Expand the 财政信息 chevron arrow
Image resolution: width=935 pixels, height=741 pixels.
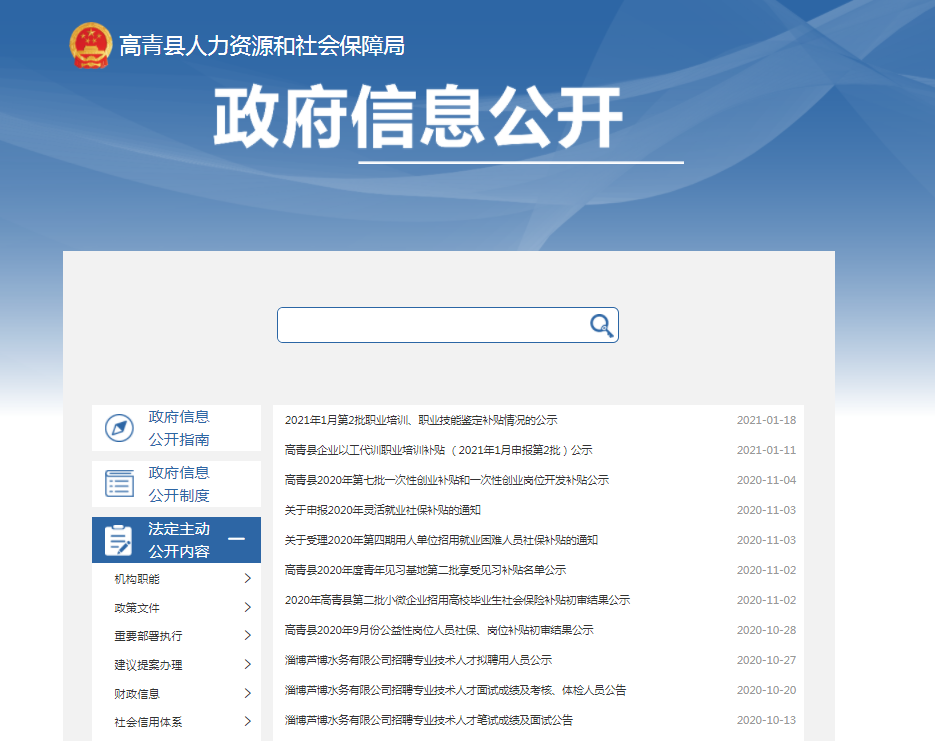(247, 694)
